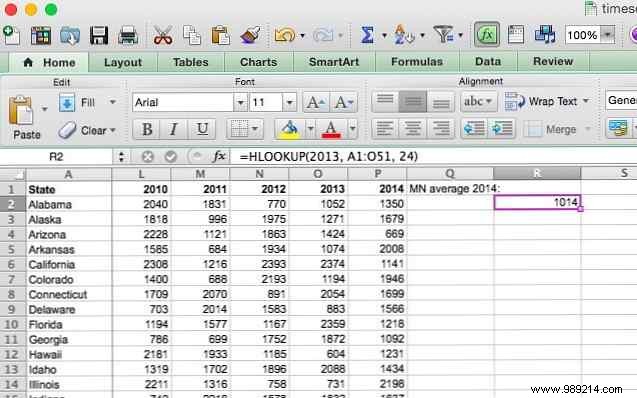This screenshot has height=398, width=637.
Task: Decrease font size with small A icon
Action: 344,102
